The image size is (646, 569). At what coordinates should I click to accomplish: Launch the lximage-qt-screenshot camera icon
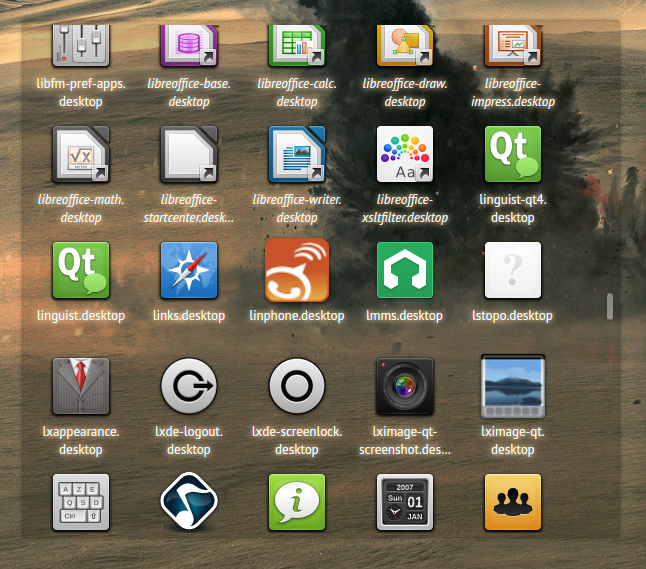coord(405,386)
